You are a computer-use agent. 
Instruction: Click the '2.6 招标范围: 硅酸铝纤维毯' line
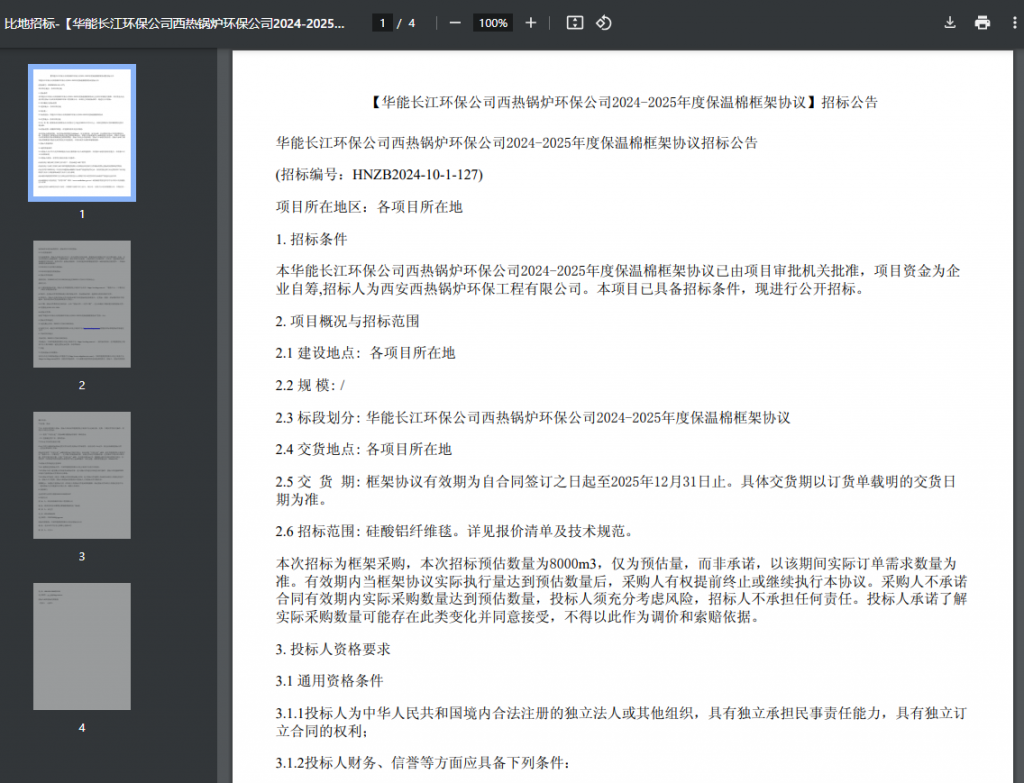coord(455,532)
